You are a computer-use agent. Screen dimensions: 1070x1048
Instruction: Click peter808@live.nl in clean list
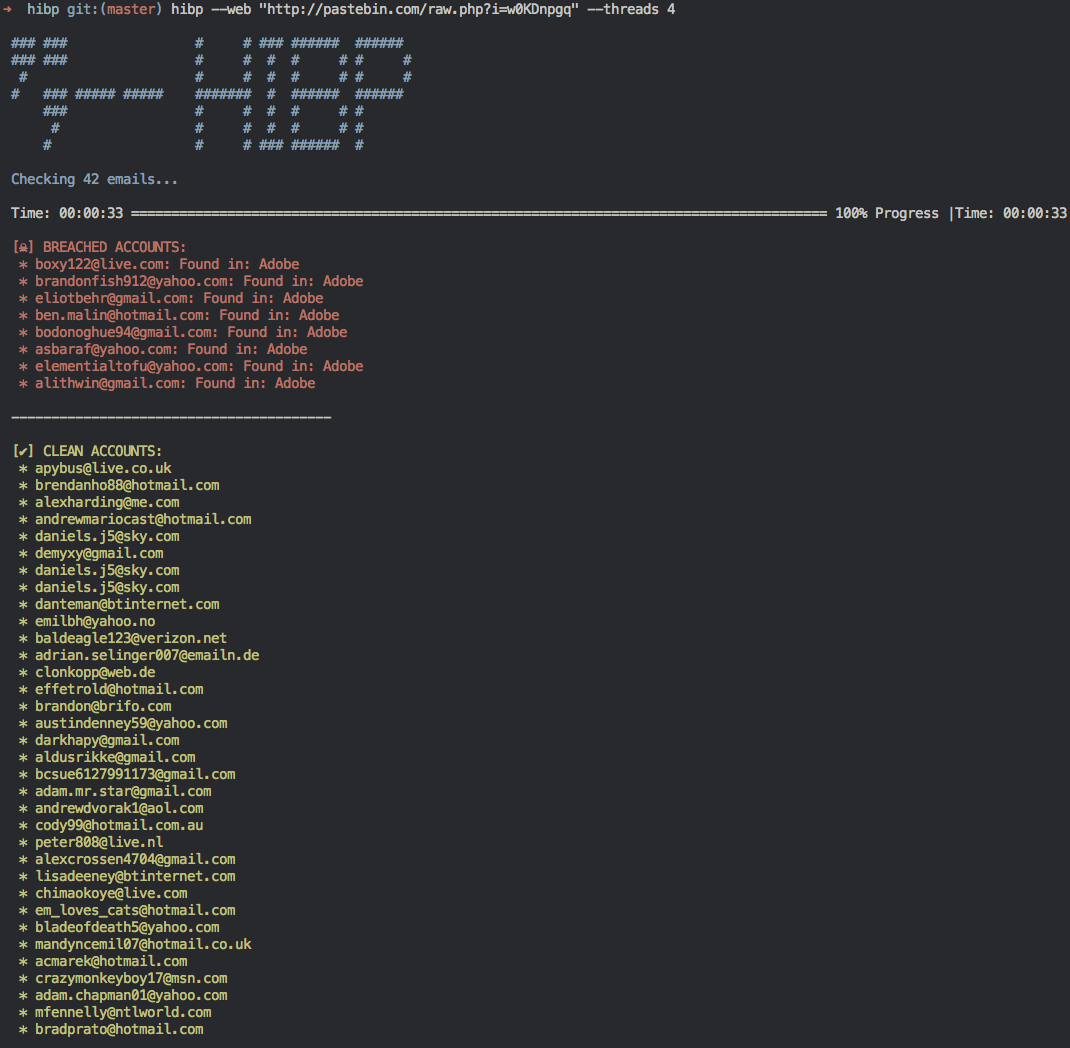tap(99, 844)
